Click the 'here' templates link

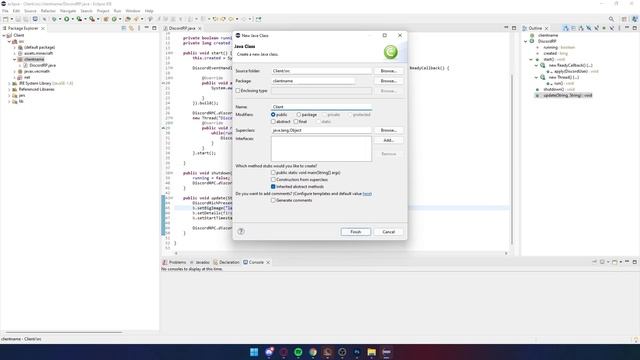[367, 193]
